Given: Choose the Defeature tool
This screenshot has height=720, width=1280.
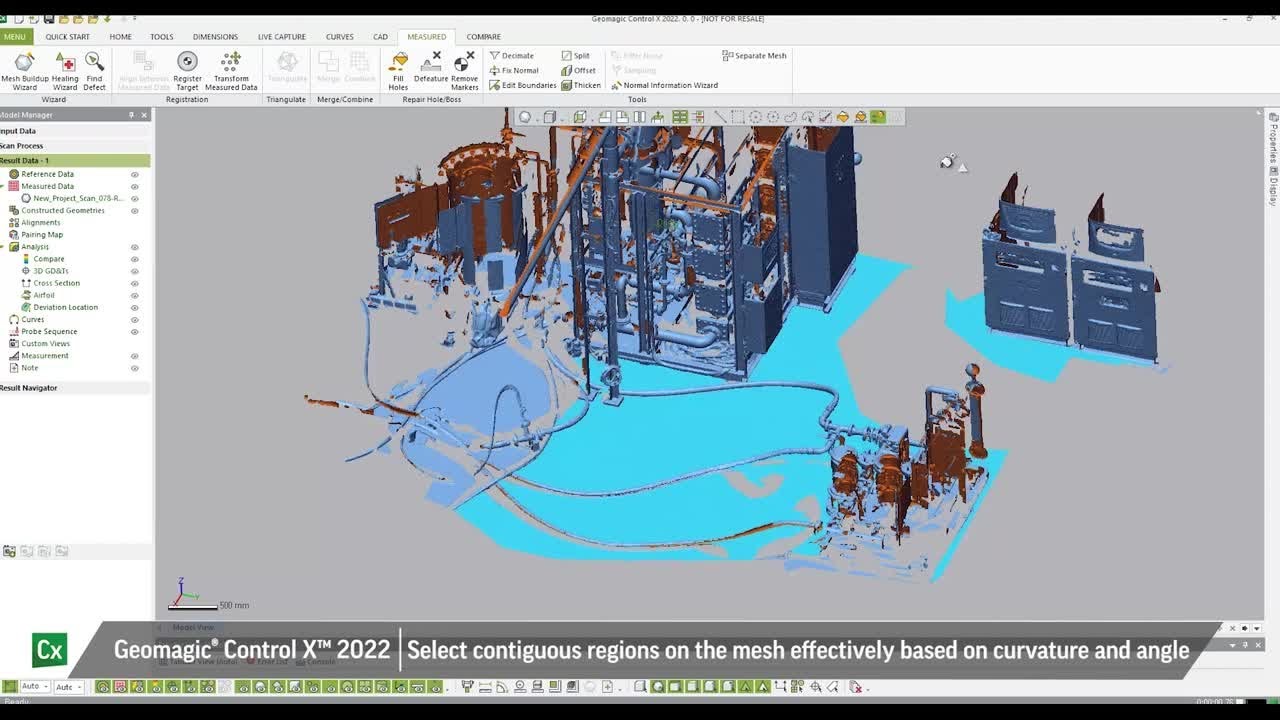Looking at the screenshot, I should click(x=431, y=68).
